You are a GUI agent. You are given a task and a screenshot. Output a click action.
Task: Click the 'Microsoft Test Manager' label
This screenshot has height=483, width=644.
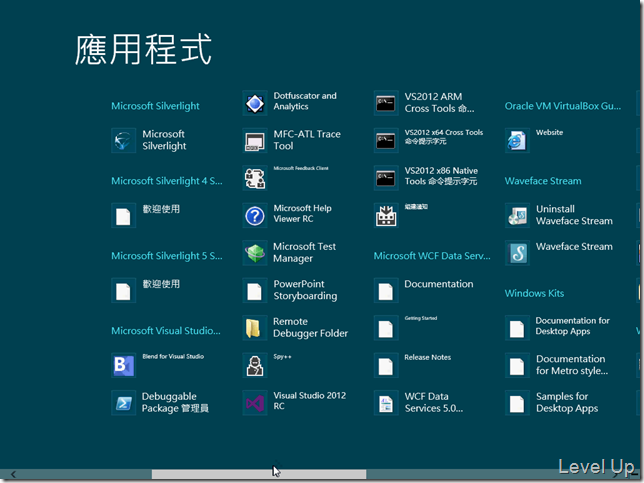coord(304,252)
